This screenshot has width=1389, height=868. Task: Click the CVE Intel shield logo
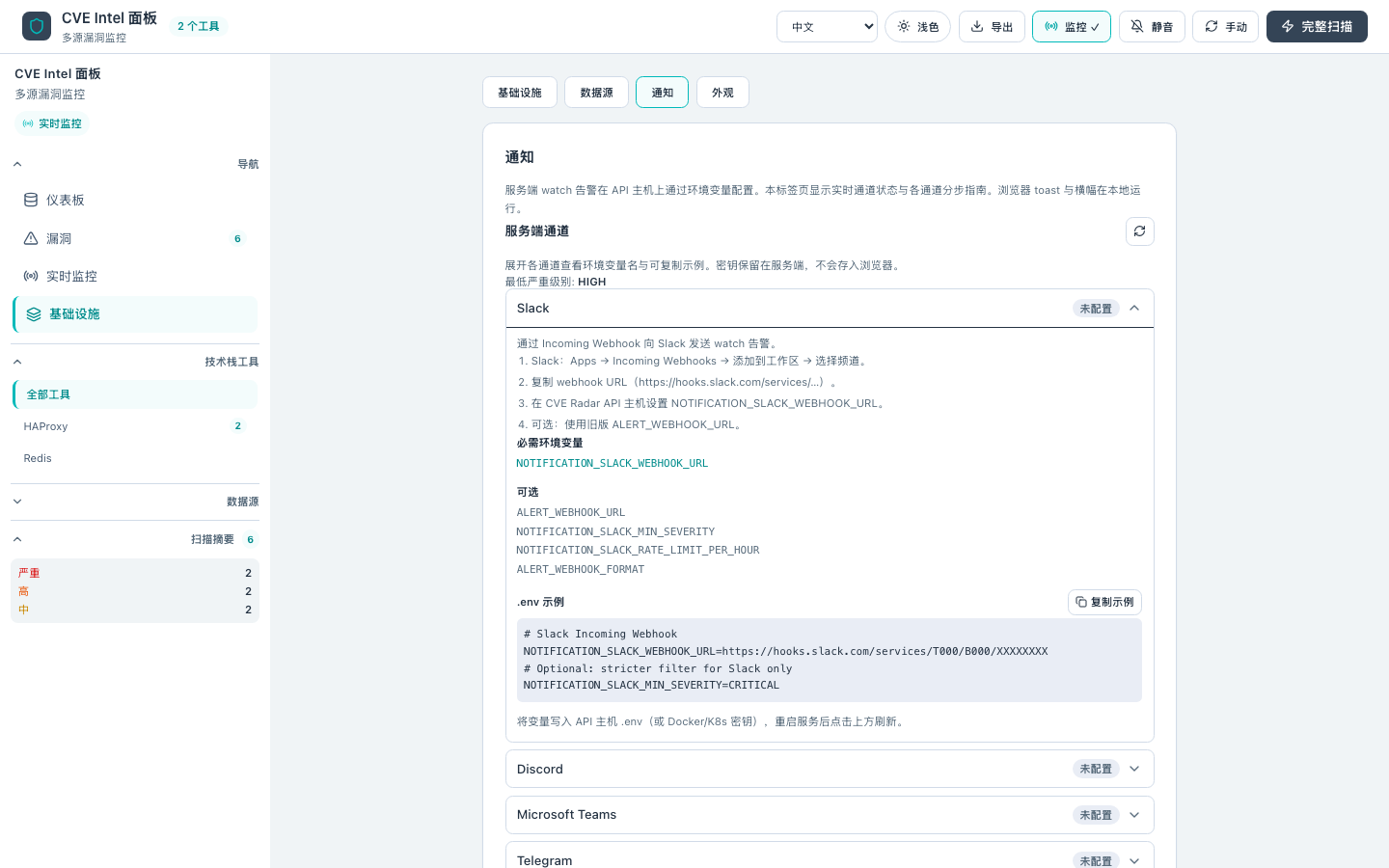[37, 26]
